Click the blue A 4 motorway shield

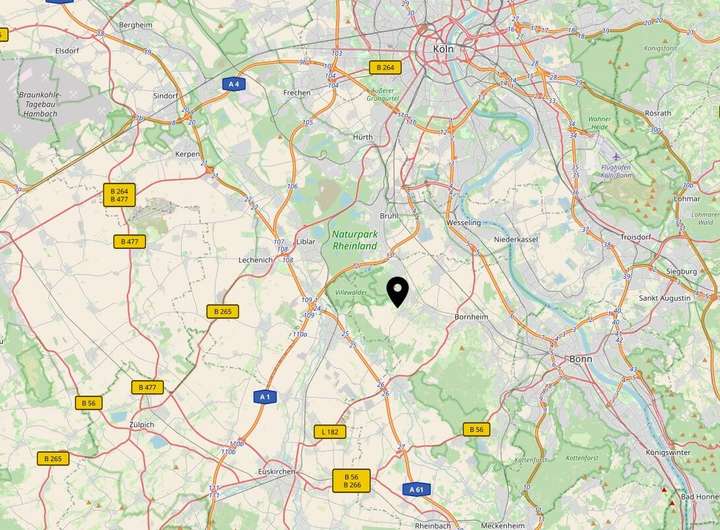[234, 84]
